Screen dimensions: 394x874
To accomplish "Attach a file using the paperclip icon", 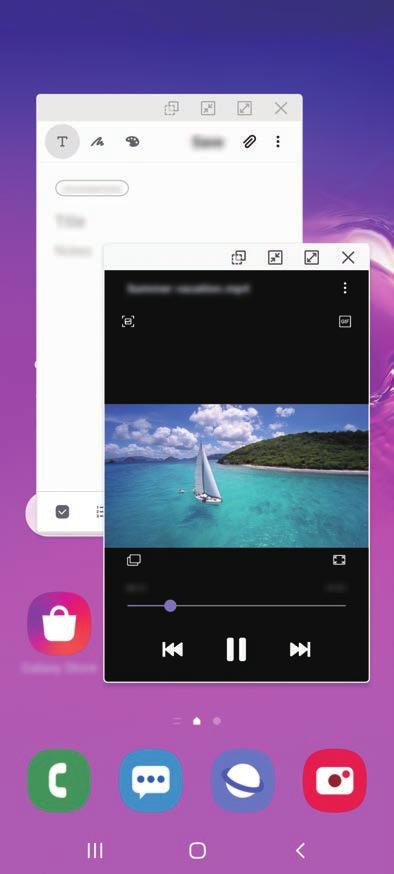I will pyautogui.click(x=249, y=142).
